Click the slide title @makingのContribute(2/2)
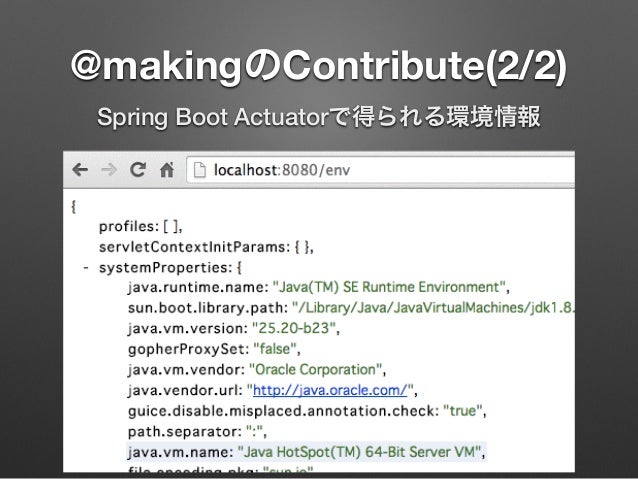This screenshot has height=479, width=638. 319,67
